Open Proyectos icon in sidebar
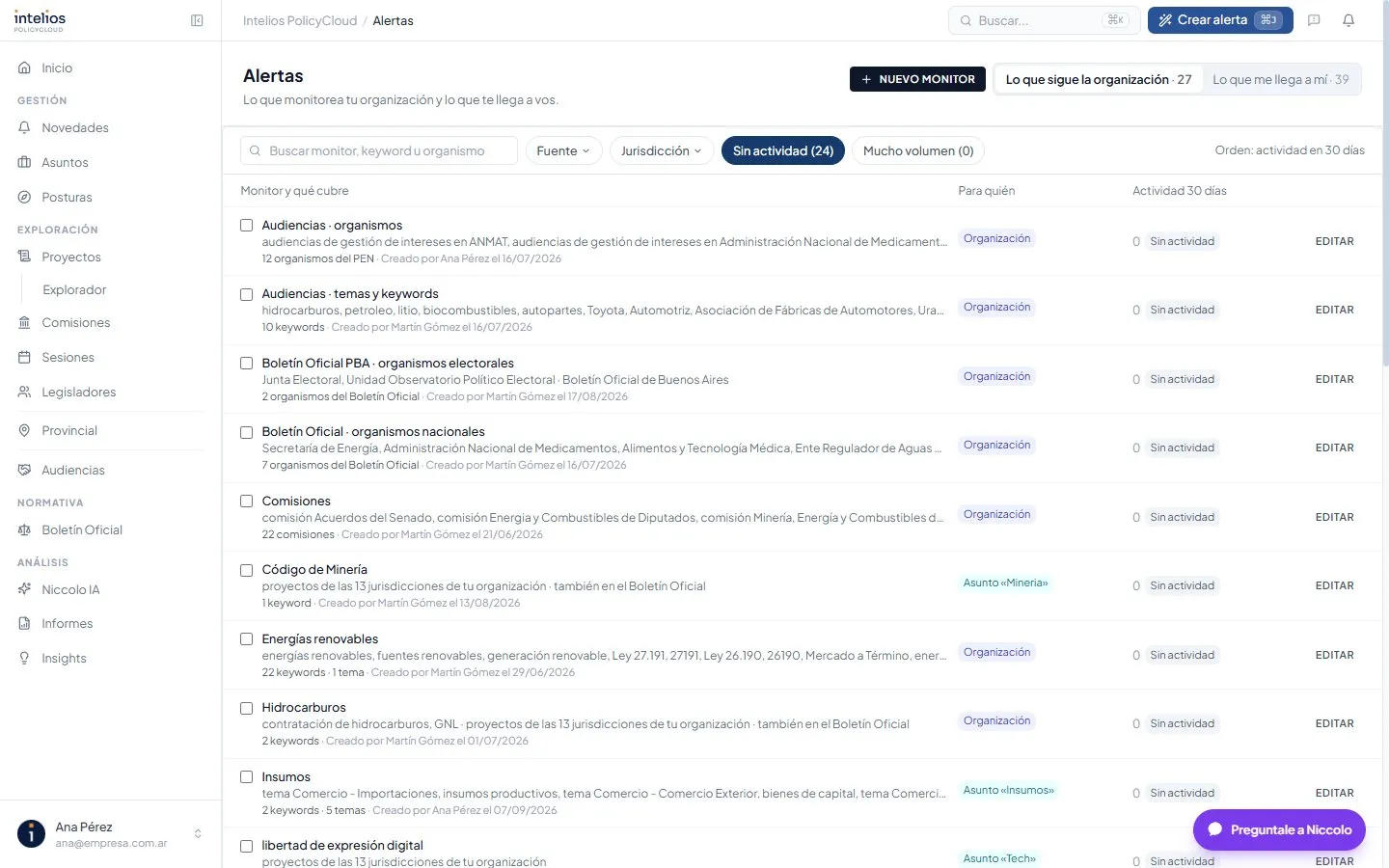 pos(25,258)
